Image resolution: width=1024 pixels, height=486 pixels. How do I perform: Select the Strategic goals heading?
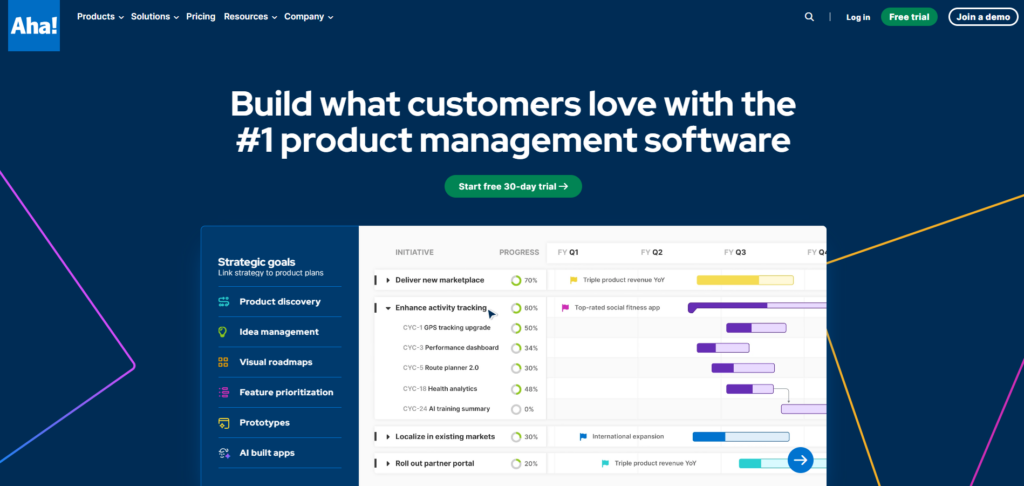point(257,262)
